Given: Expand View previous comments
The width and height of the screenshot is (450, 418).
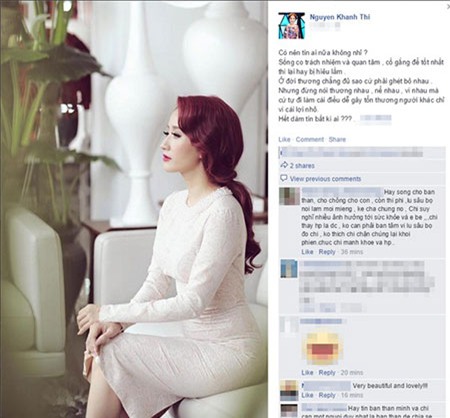Looking at the screenshot, I should pos(325,179).
